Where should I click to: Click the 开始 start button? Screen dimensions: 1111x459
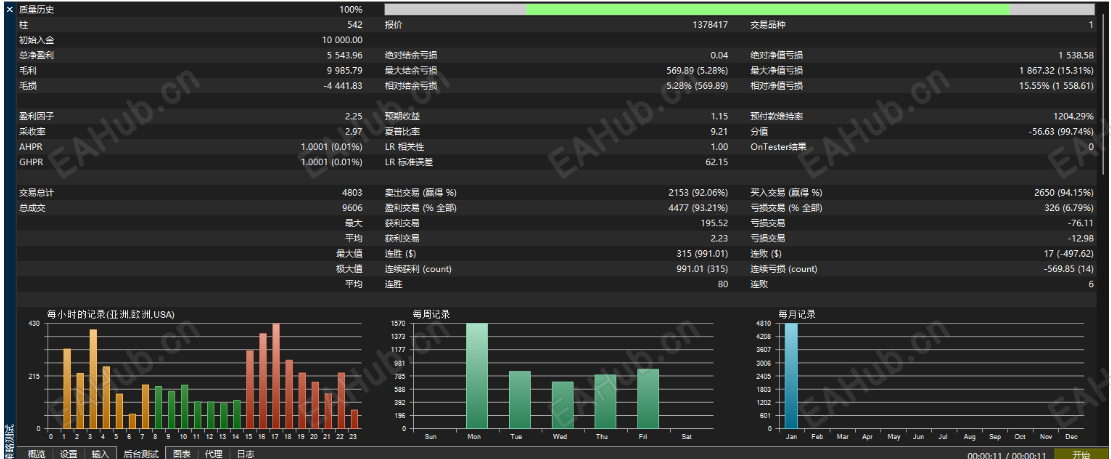point(1081,454)
